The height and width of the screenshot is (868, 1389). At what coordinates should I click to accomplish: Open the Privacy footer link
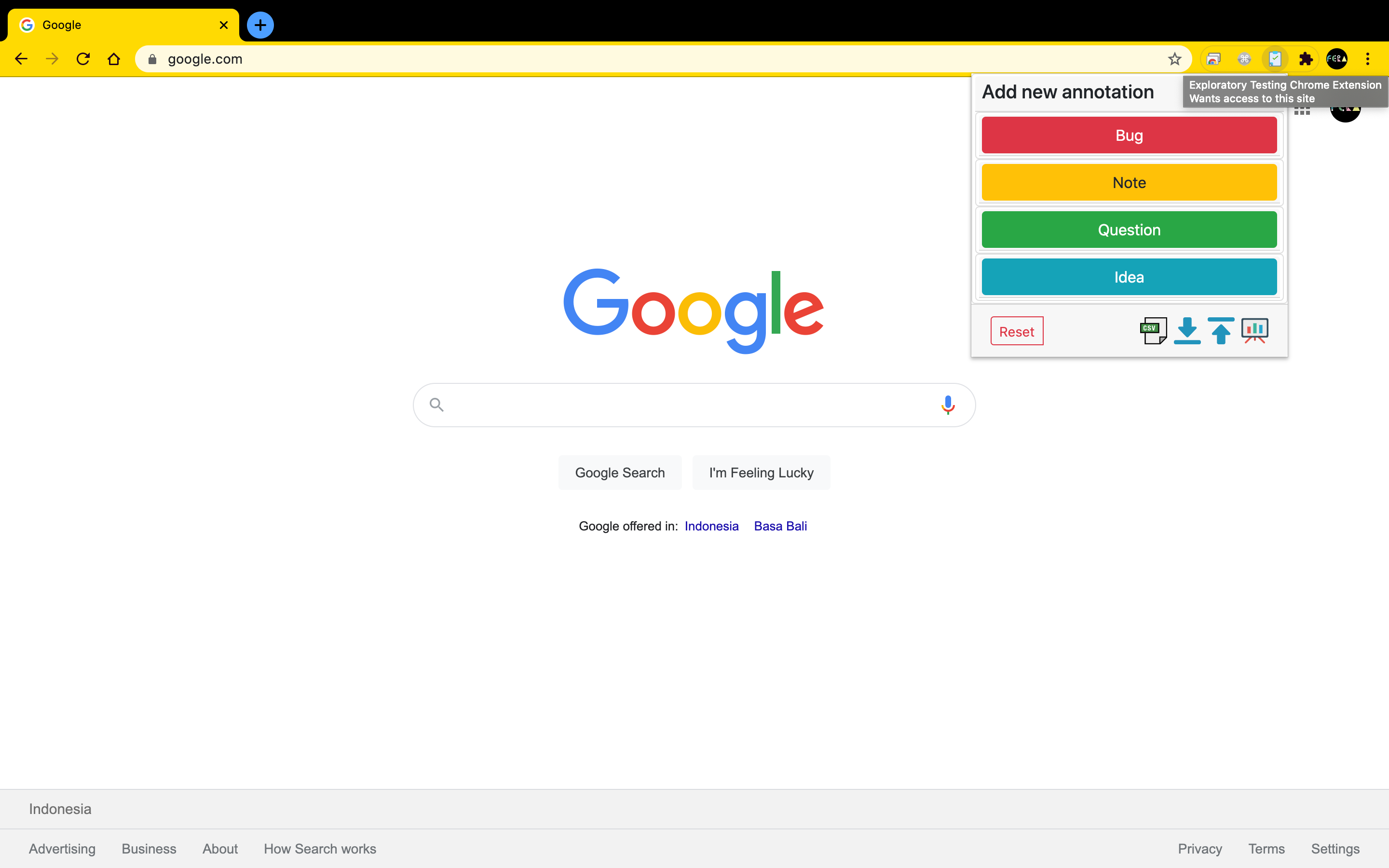[1199, 849]
